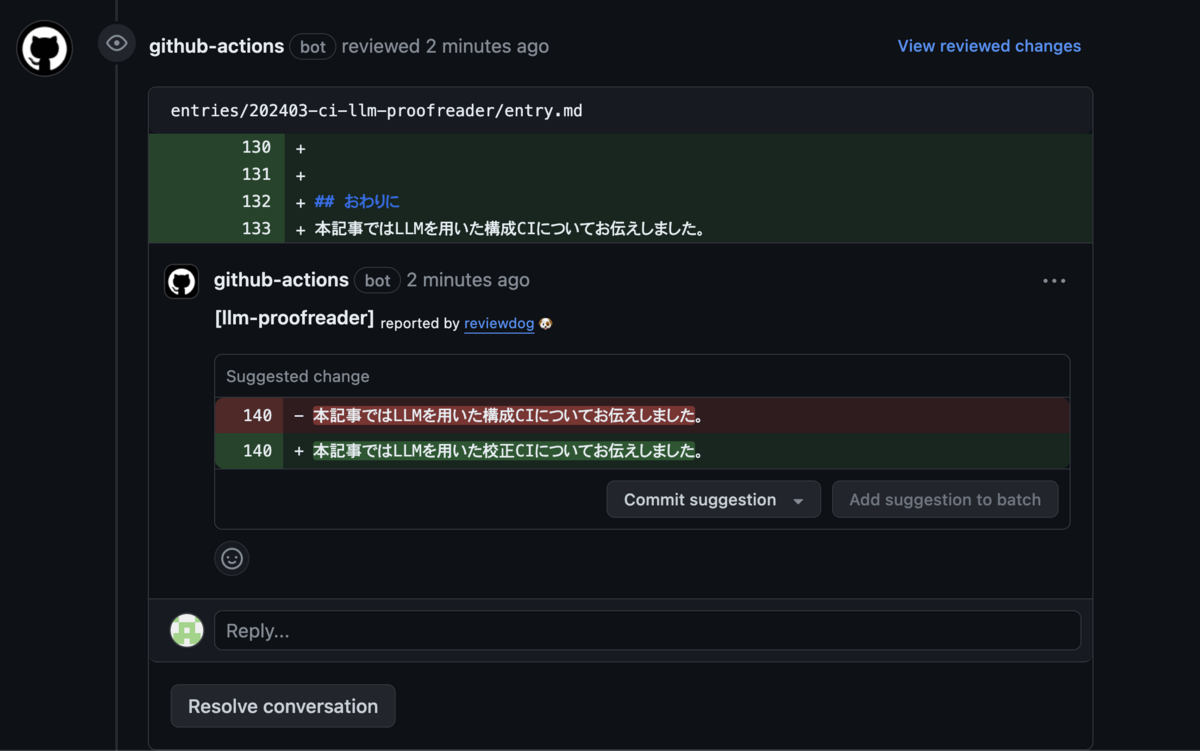Click diff line 133 text about 構成CI
This screenshot has height=751, width=1200.
(x=510, y=228)
